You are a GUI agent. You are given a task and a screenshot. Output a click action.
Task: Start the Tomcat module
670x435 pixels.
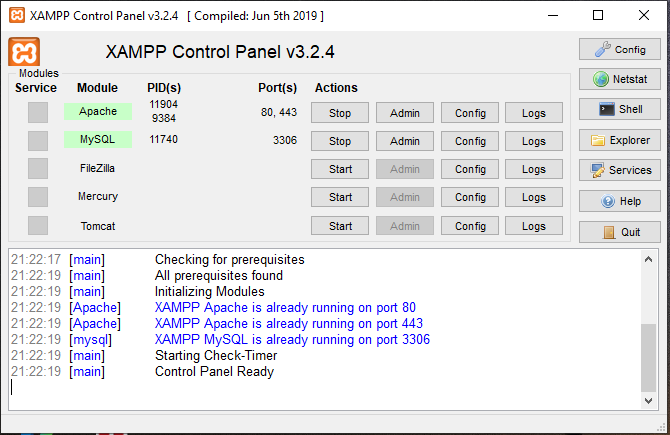click(340, 226)
